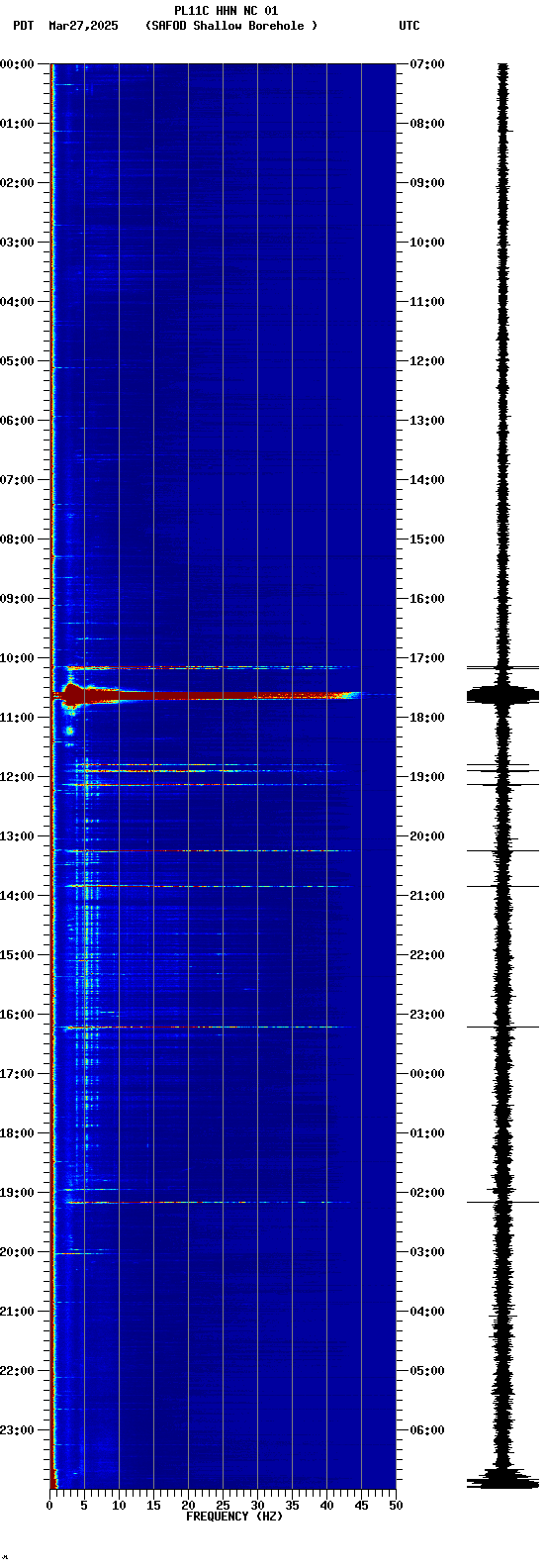Click the frequency axis value '45'
This screenshot has height=1568, width=546.
[361, 1506]
